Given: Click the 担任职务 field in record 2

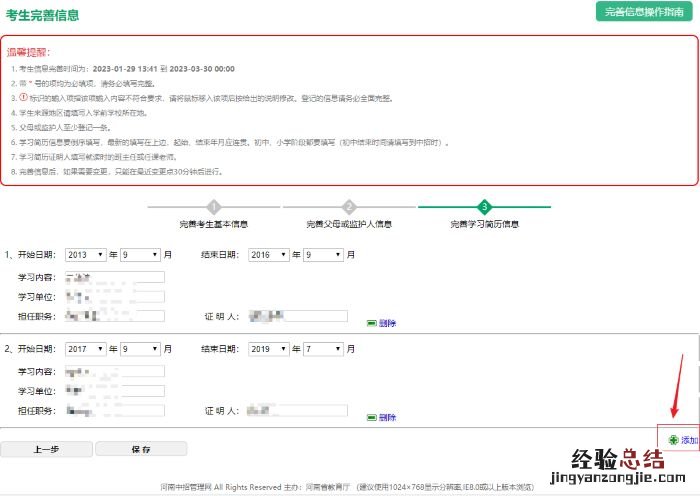Looking at the screenshot, I should [114, 411].
